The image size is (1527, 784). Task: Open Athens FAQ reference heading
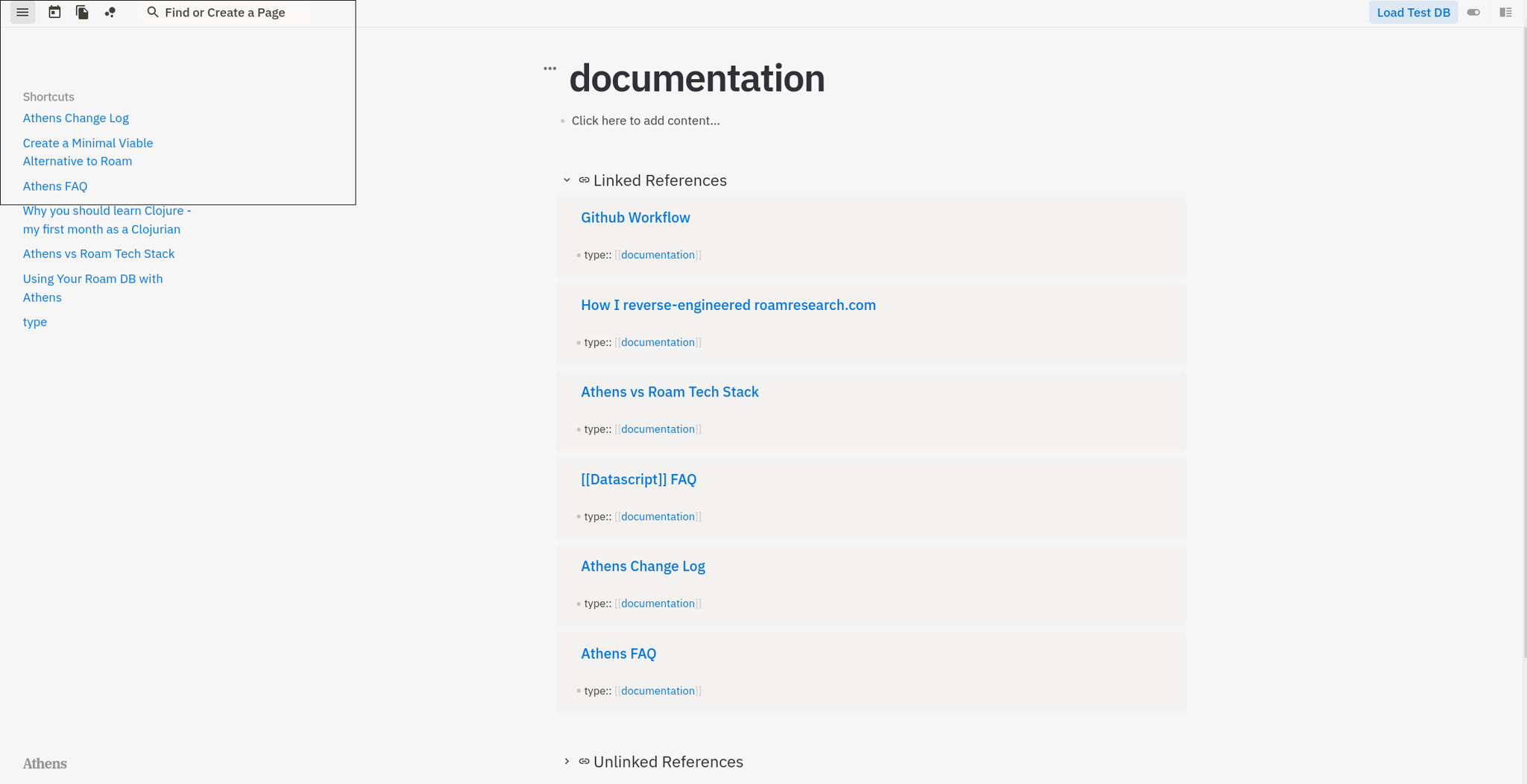click(x=618, y=654)
